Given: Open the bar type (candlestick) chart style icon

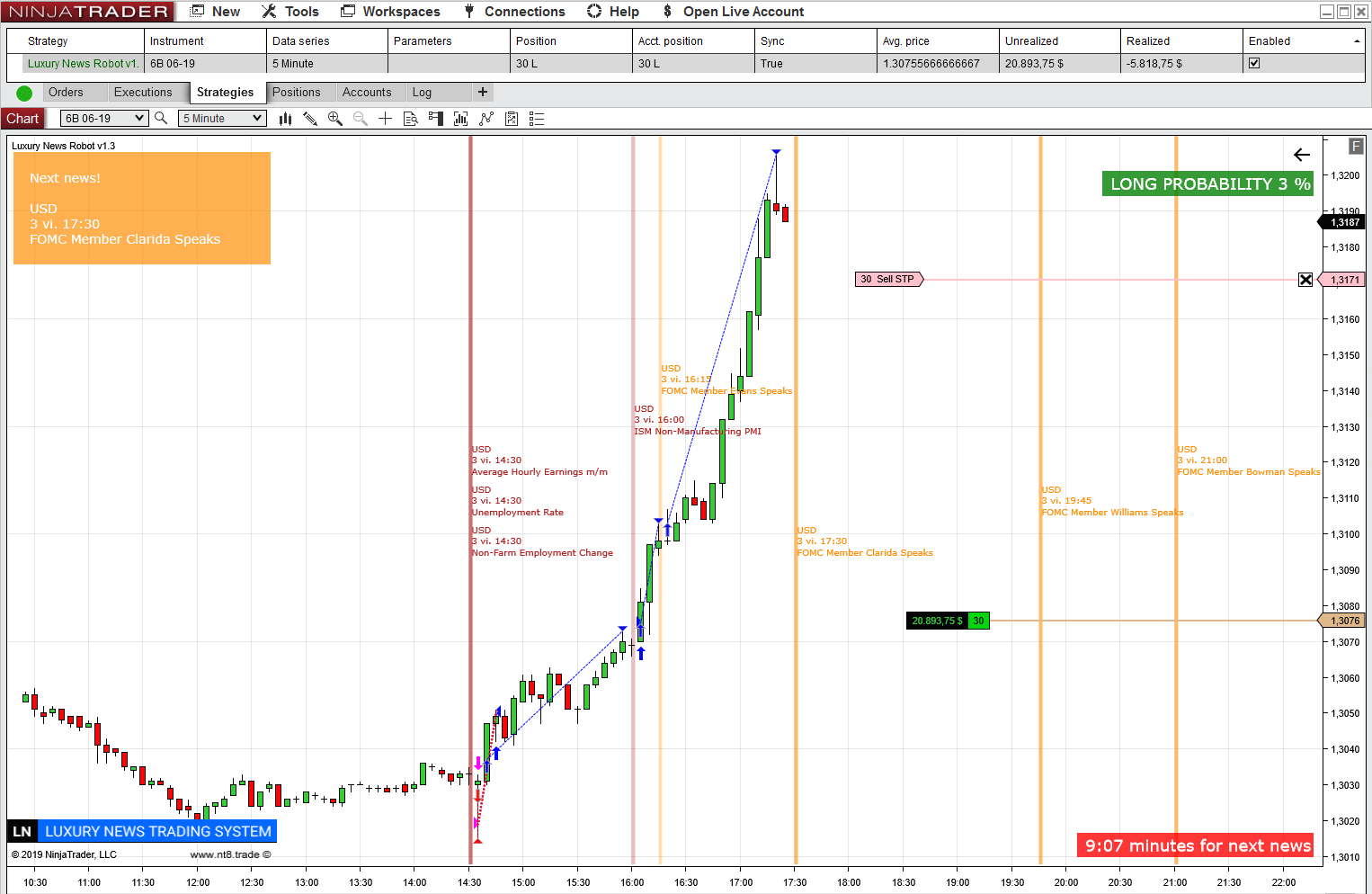Looking at the screenshot, I should point(285,119).
